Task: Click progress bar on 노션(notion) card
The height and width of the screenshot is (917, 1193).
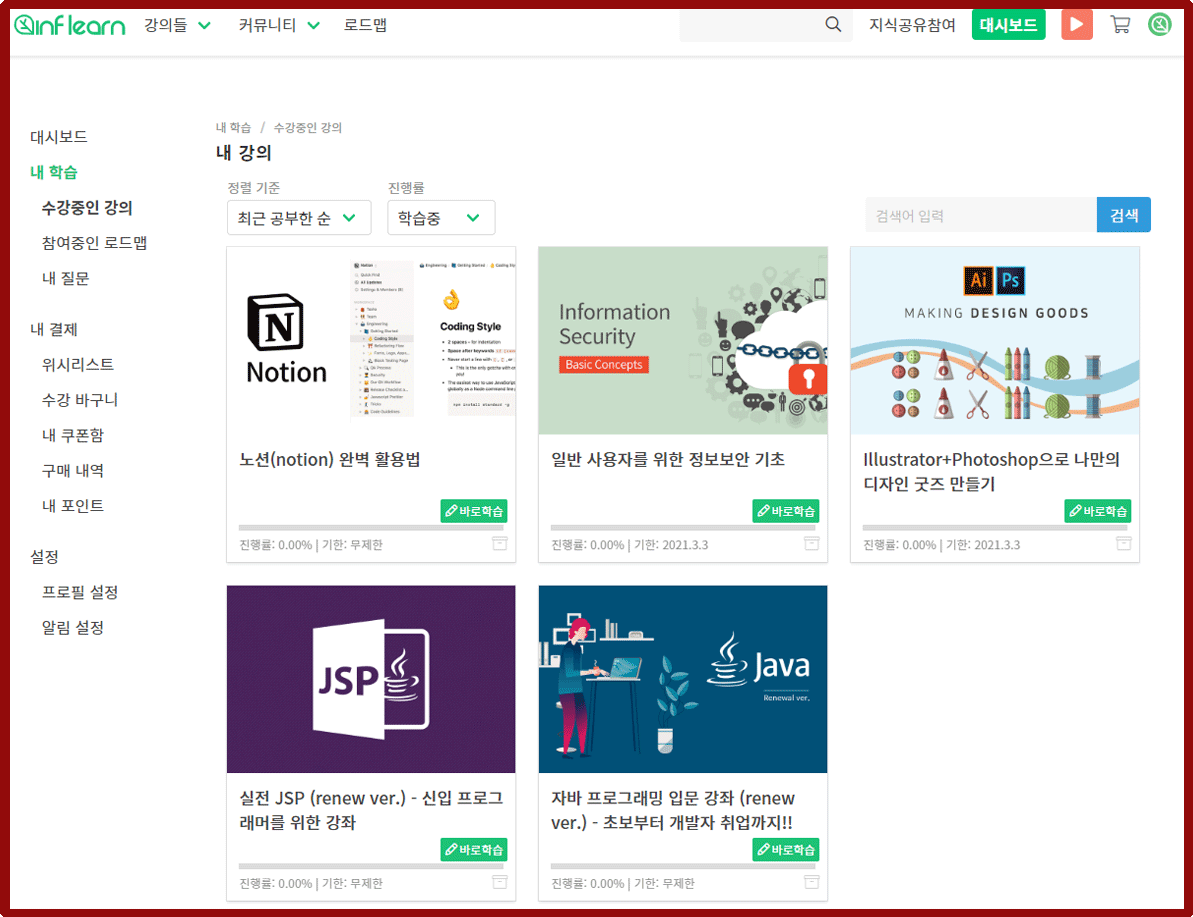Action: pos(371,527)
